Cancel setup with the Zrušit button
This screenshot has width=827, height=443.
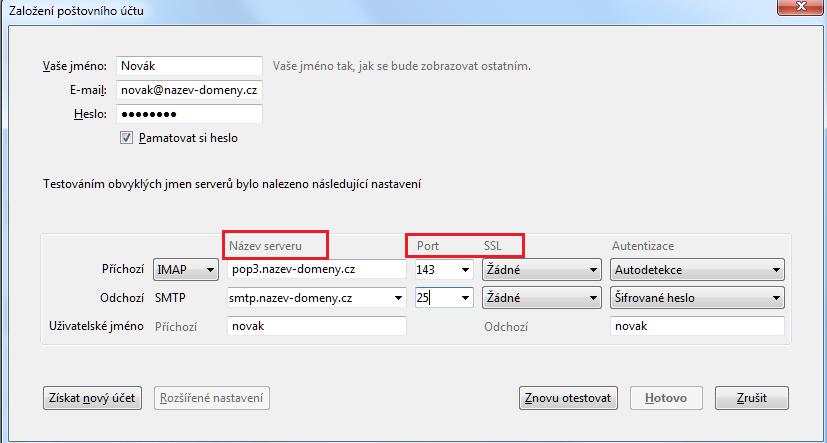[758, 398]
